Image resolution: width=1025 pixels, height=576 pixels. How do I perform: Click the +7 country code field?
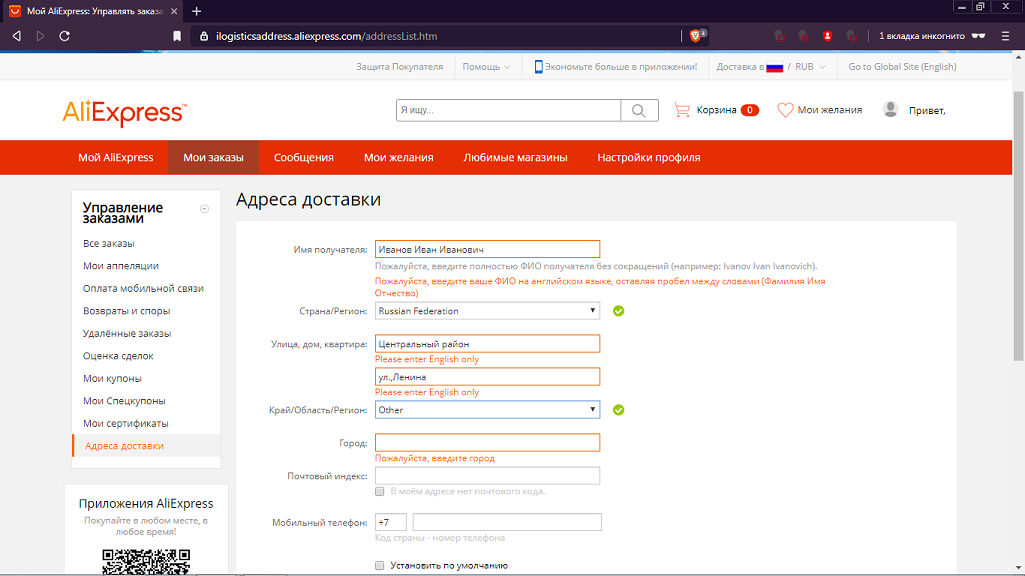click(391, 522)
